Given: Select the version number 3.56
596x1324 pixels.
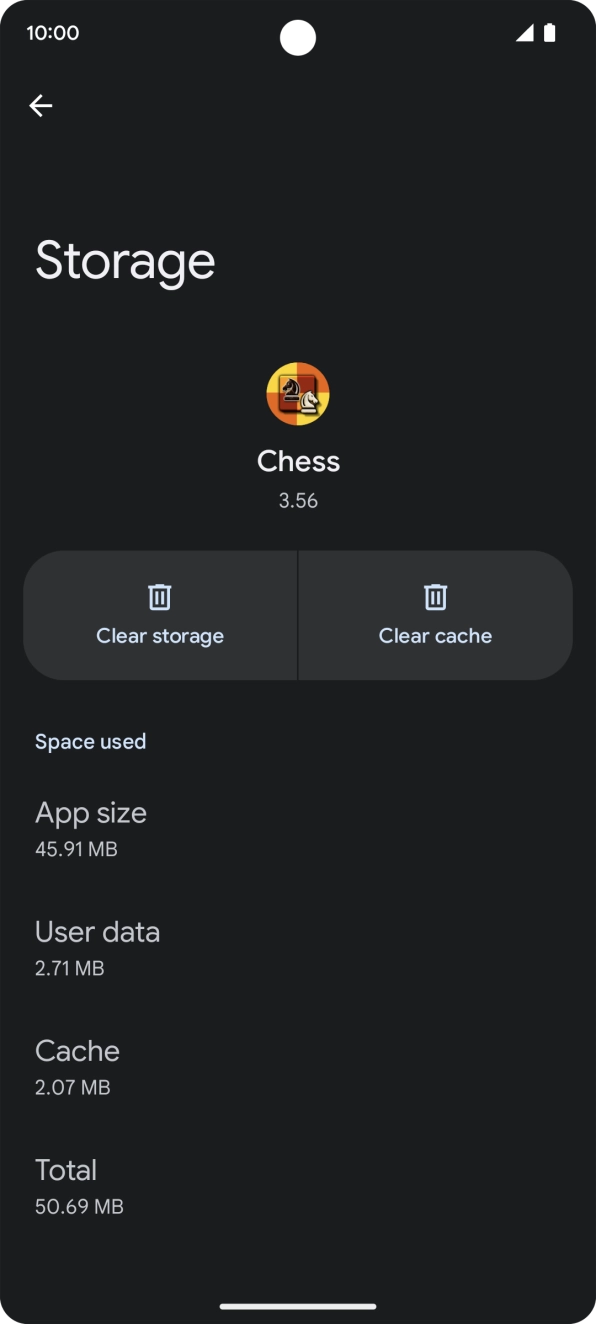Looking at the screenshot, I should [x=298, y=500].
